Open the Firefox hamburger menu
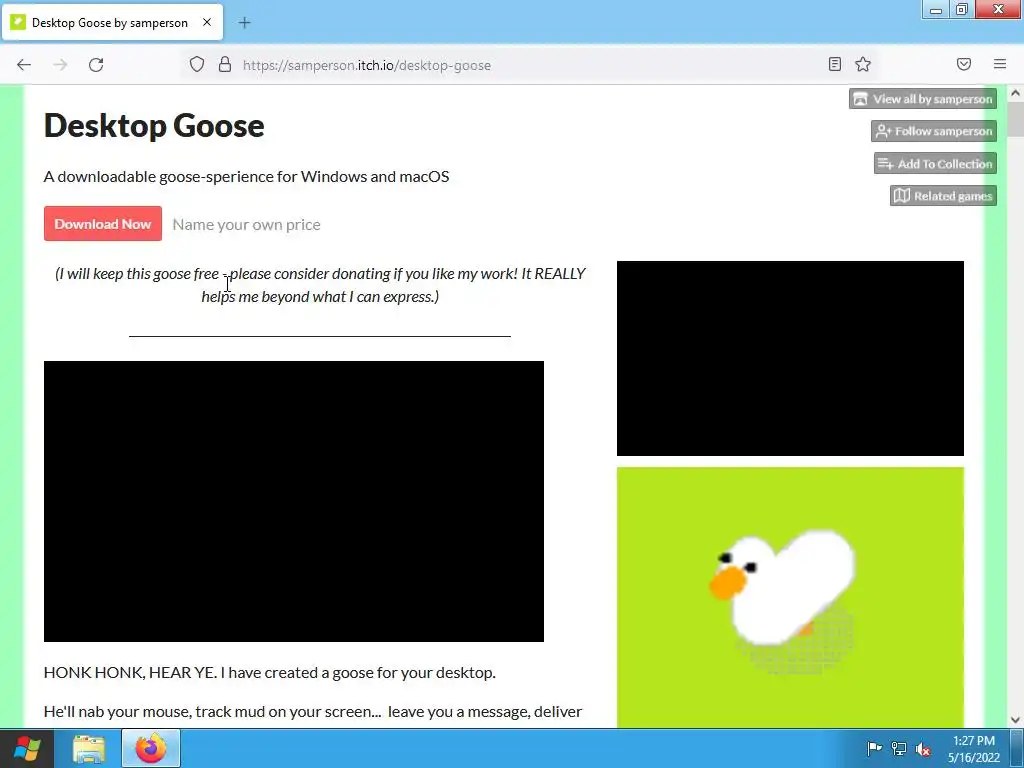Screen dimensions: 1024x768 coord(1000,64)
